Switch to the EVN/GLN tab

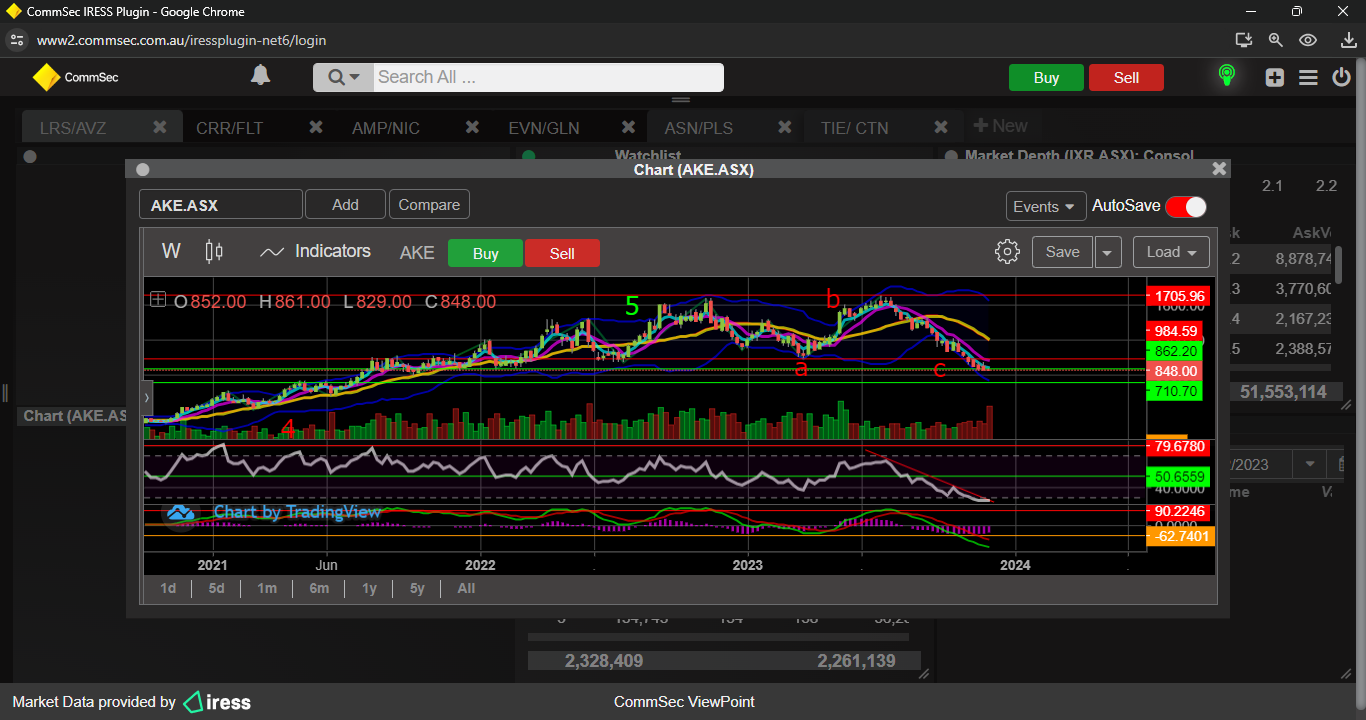[x=543, y=128]
